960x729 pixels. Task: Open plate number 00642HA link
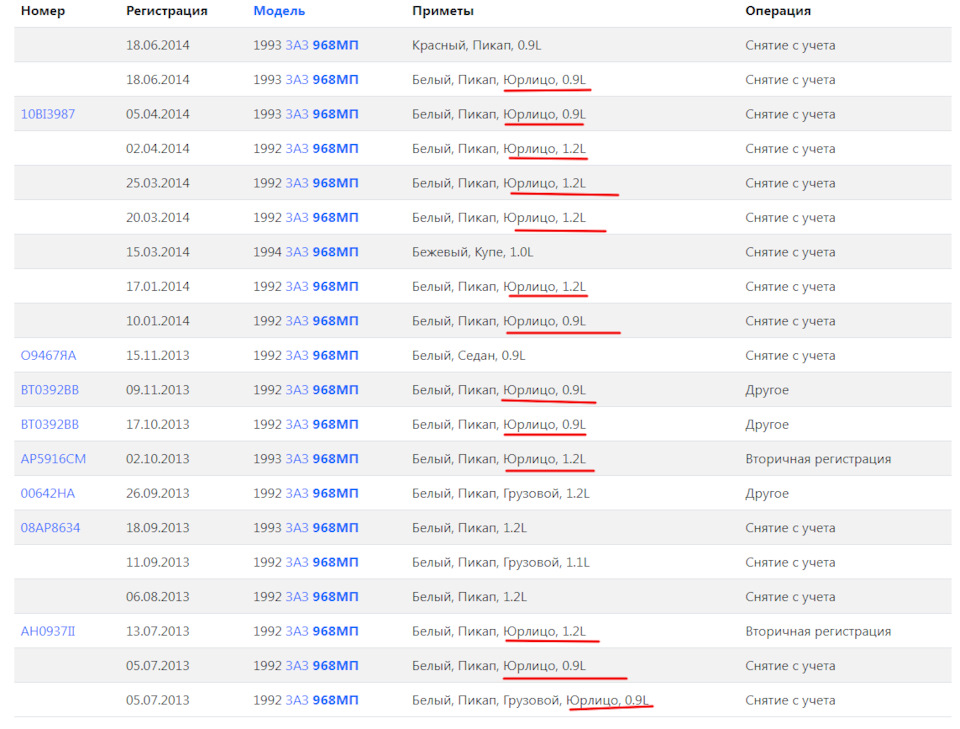coord(48,493)
